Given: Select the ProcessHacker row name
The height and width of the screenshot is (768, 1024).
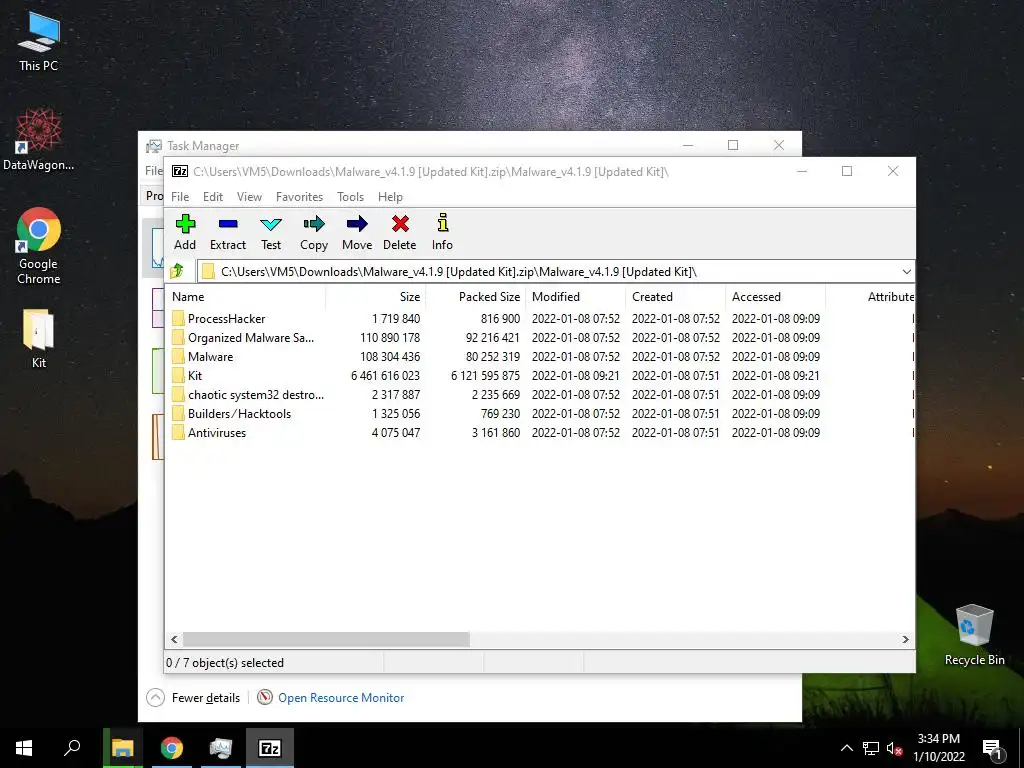Looking at the screenshot, I should 227,319.
